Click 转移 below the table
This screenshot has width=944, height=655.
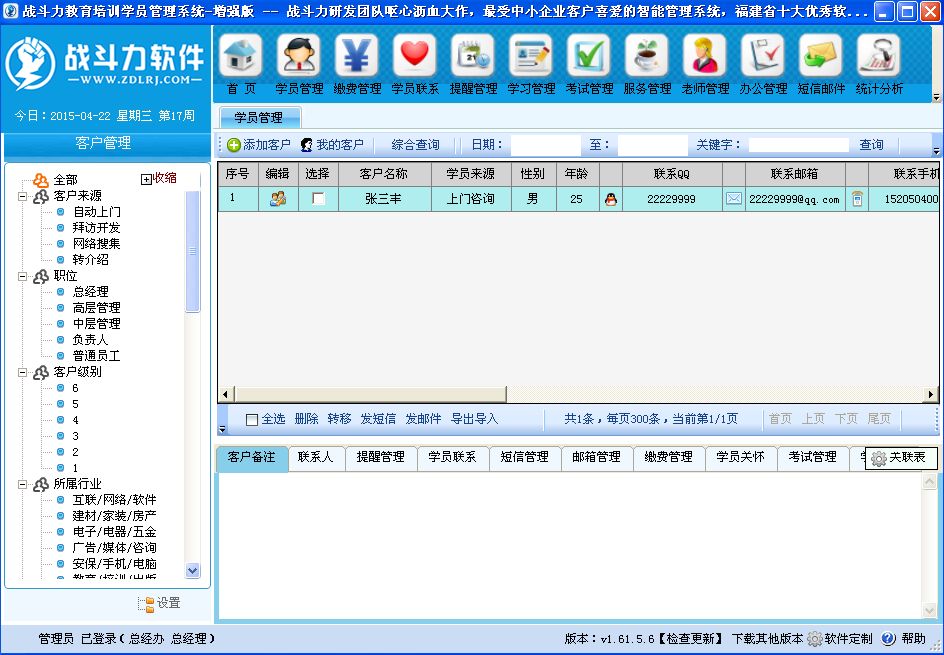click(340, 420)
